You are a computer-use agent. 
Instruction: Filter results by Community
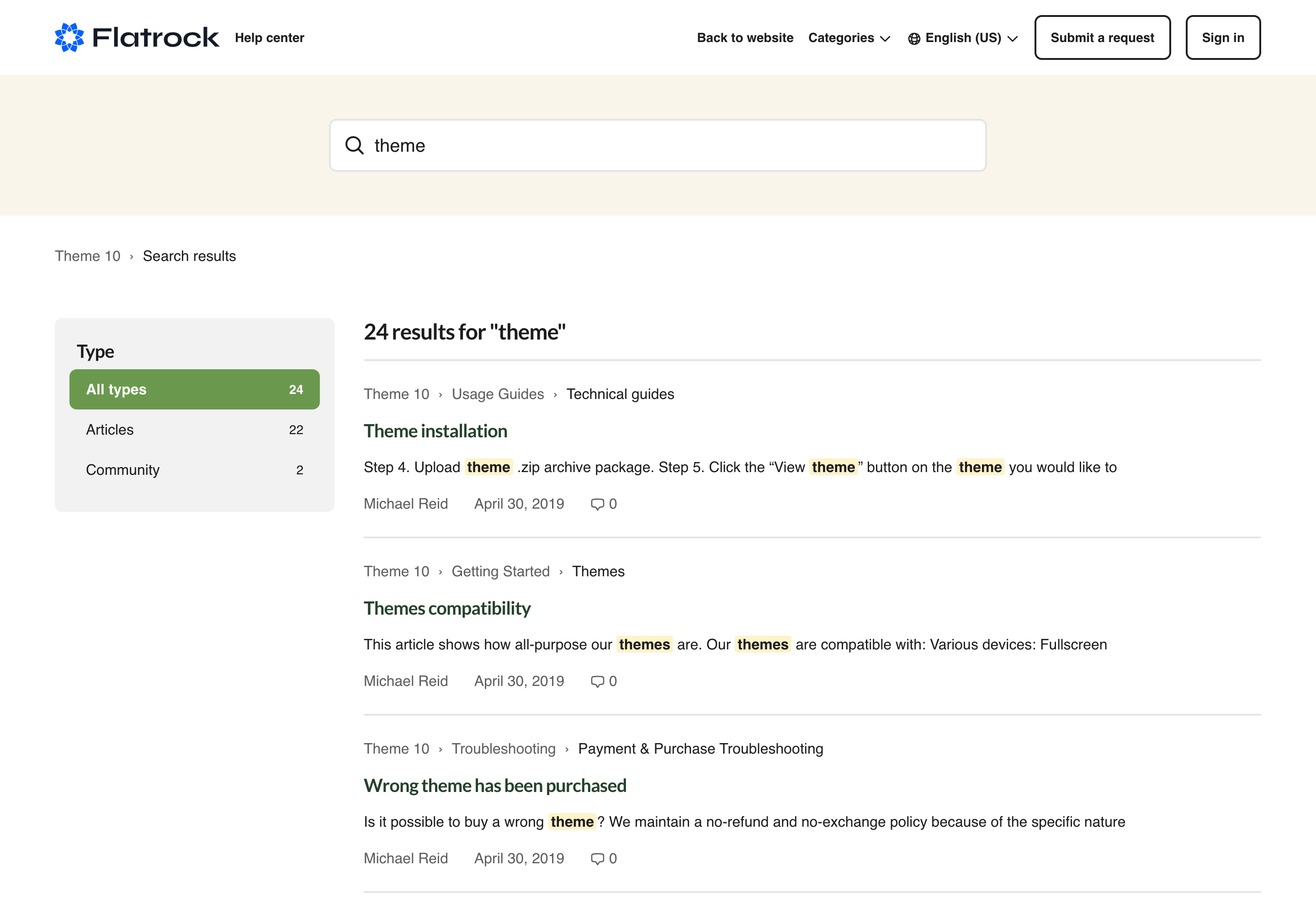194,470
